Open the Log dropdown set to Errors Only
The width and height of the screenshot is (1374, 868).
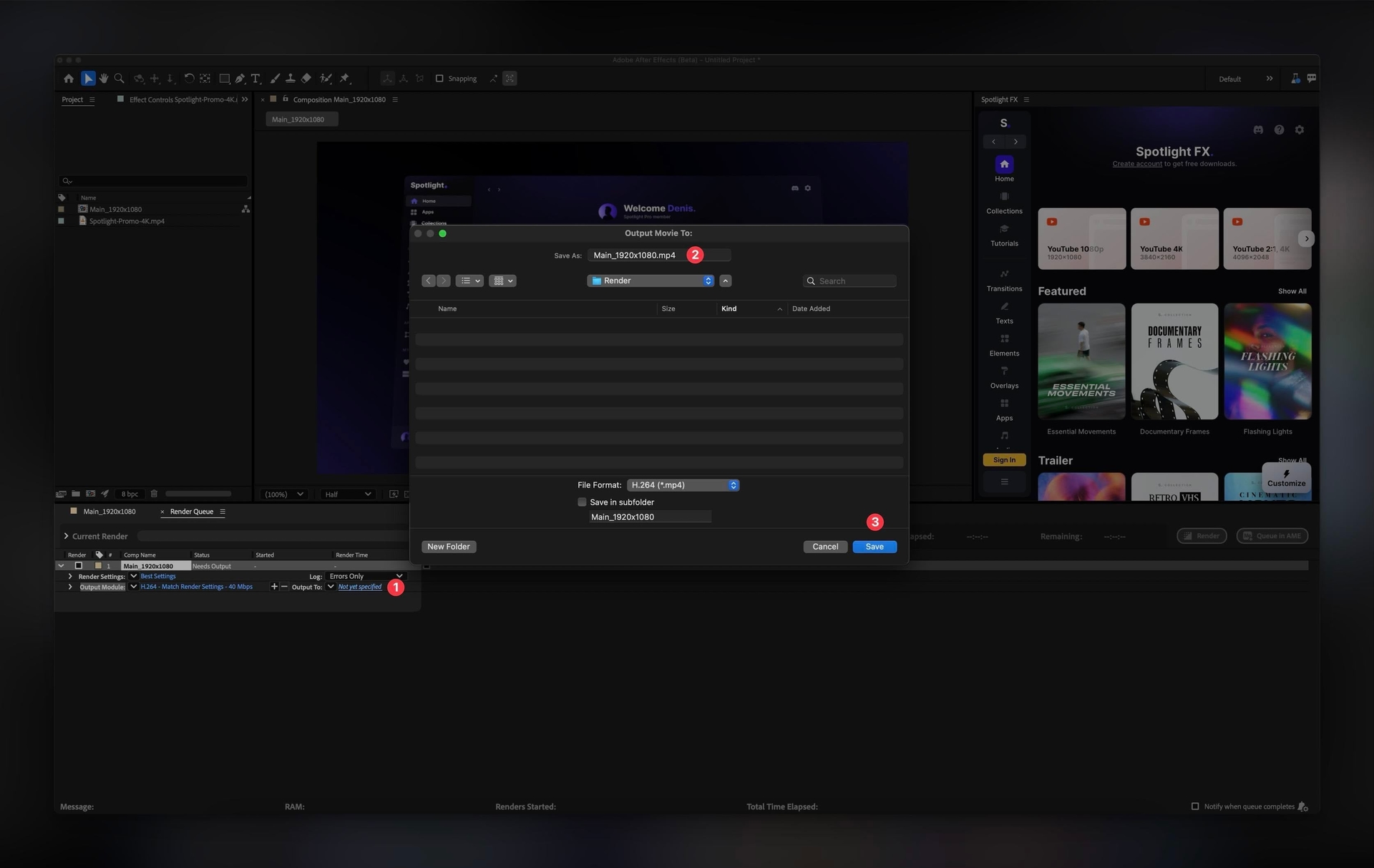click(366, 576)
